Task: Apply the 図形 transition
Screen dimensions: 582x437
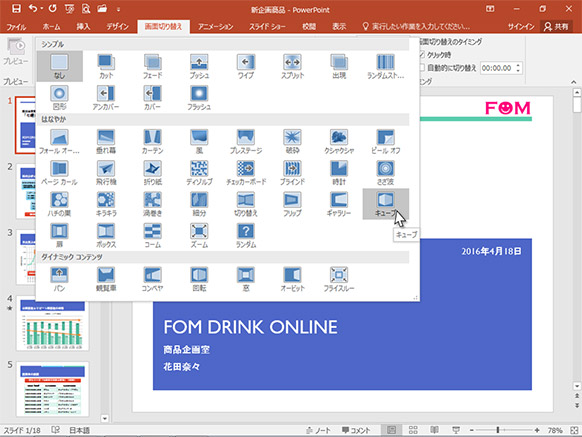Action: (x=59, y=98)
